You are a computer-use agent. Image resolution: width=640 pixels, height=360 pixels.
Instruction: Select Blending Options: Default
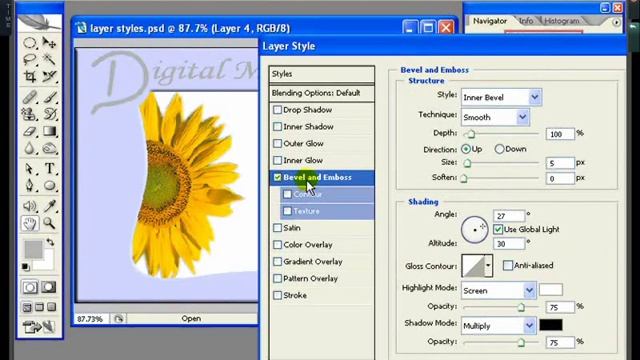[322, 93]
